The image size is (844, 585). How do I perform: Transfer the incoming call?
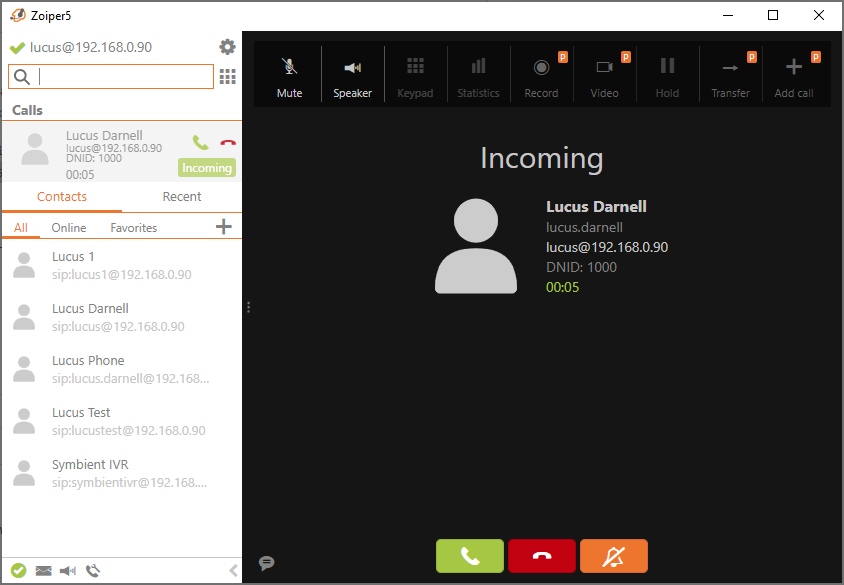coord(730,72)
